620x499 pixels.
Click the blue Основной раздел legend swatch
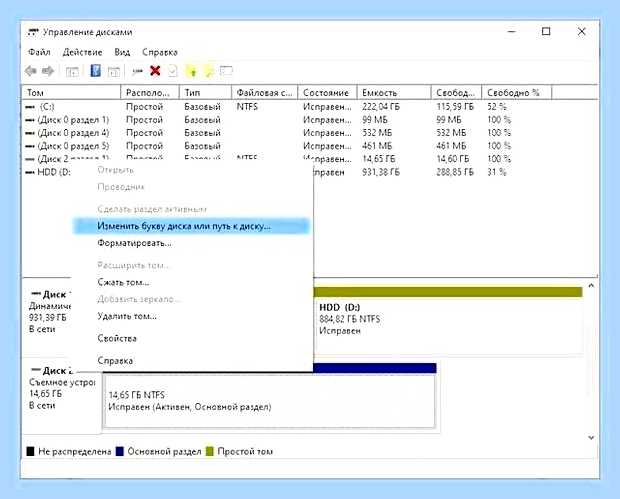pyautogui.click(x=120, y=451)
